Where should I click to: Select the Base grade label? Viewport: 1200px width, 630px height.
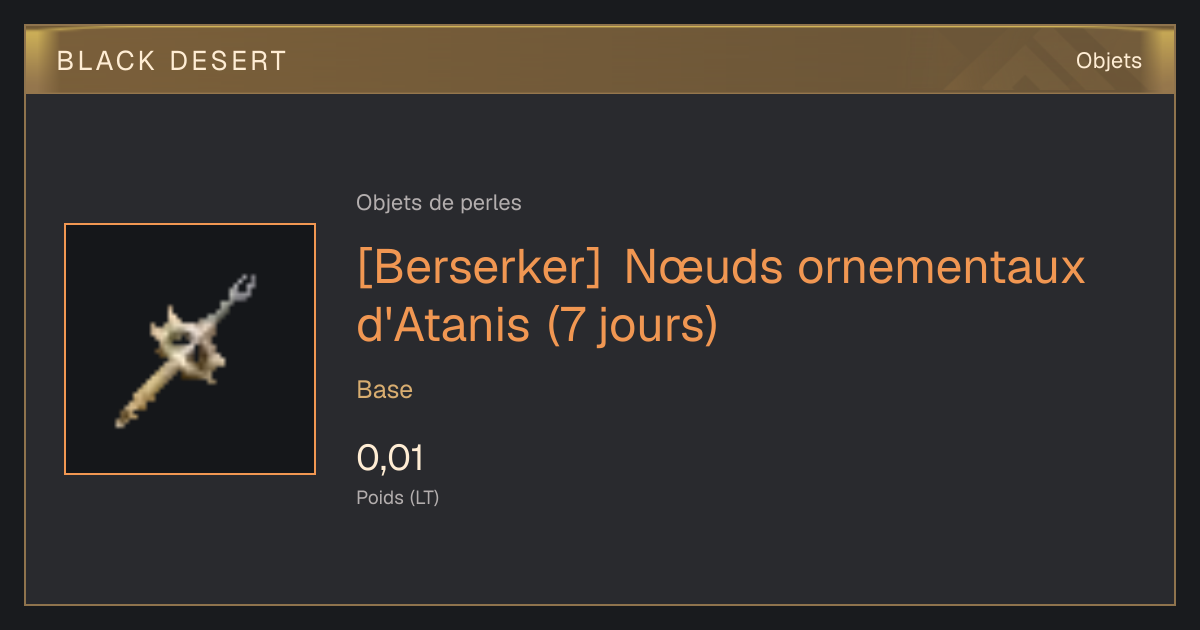[x=385, y=390]
